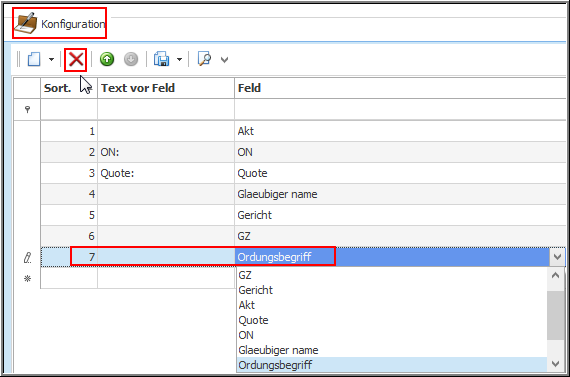The height and width of the screenshot is (377, 570).
Task: Click the Sort. filter cell
Action: click(69, 109)
